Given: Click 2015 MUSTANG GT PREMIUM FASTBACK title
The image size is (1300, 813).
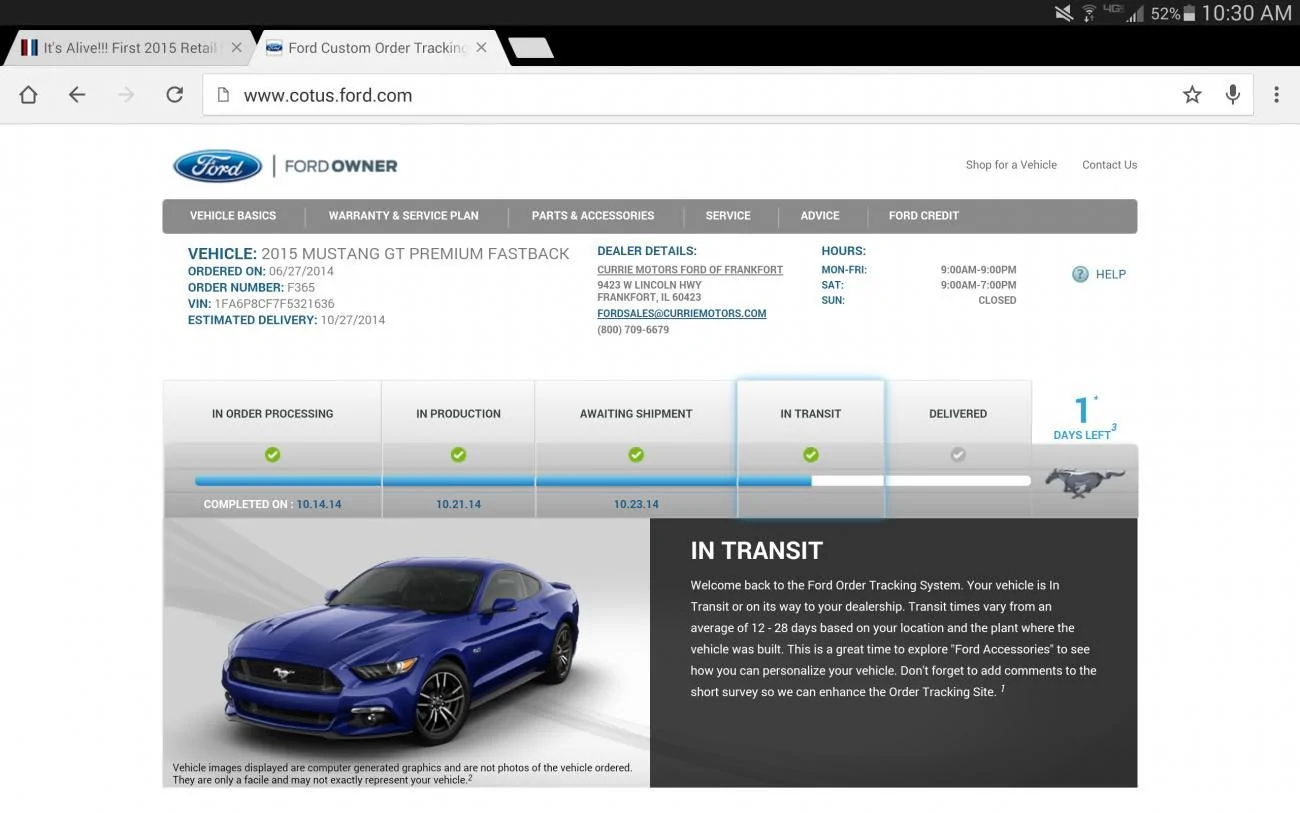Looking at the screenshot, I should pos(415,254).
